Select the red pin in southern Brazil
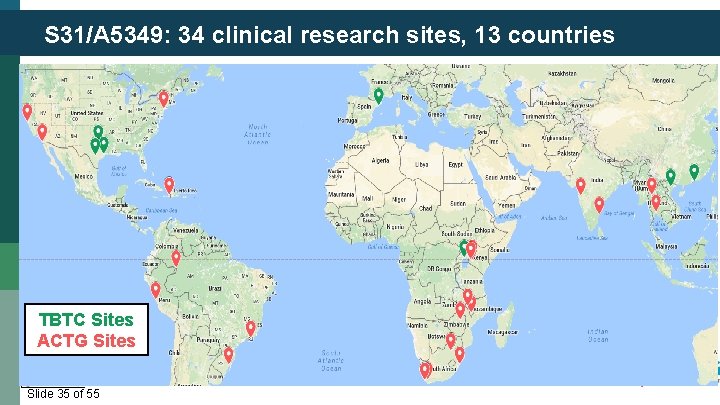 tap(228, 355)
